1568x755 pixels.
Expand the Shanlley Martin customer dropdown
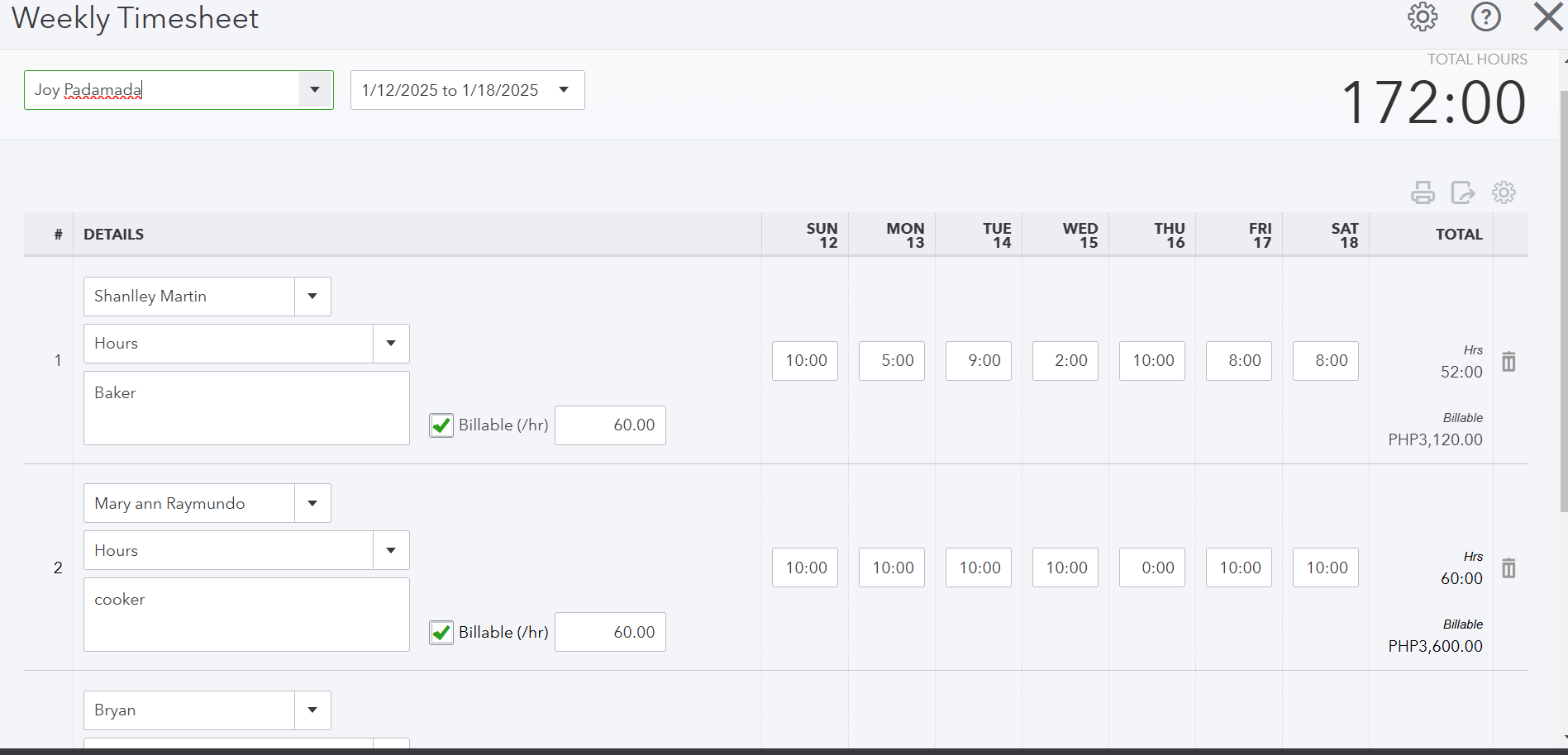pos(312,297)
